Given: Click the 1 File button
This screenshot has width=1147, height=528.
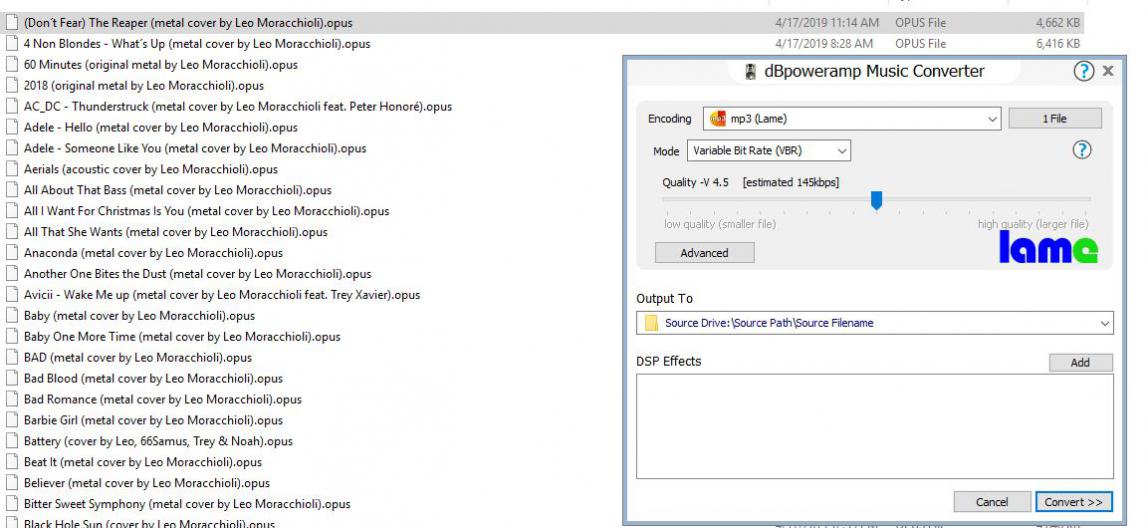Looking at the screenshot, I should [x=1054, y=119].
